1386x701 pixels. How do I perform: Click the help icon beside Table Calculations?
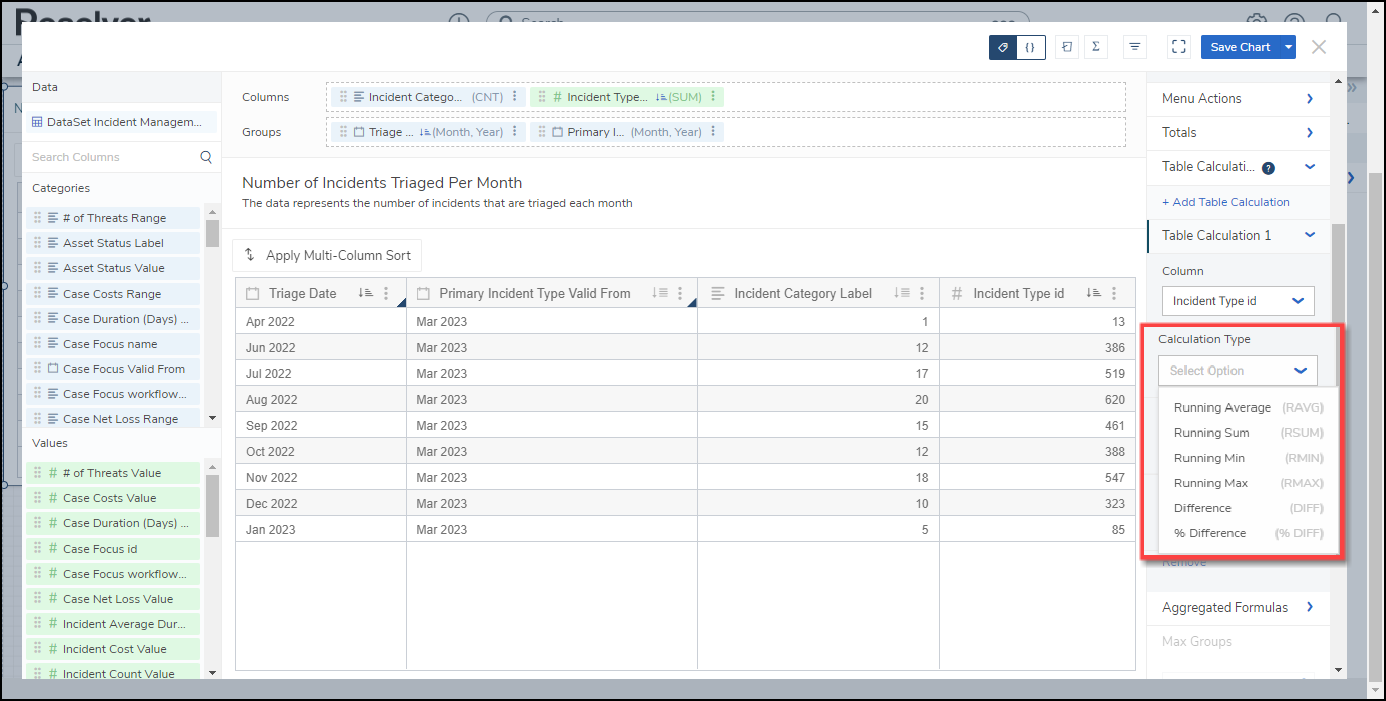click(1268, 168)
